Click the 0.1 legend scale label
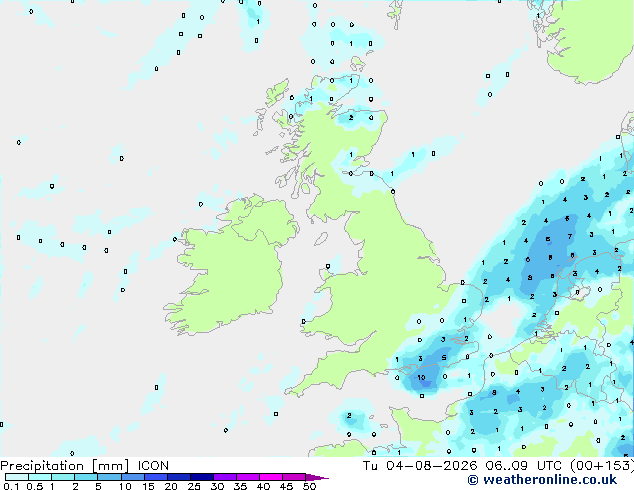The image size is (634, 490). coord(11,486)
